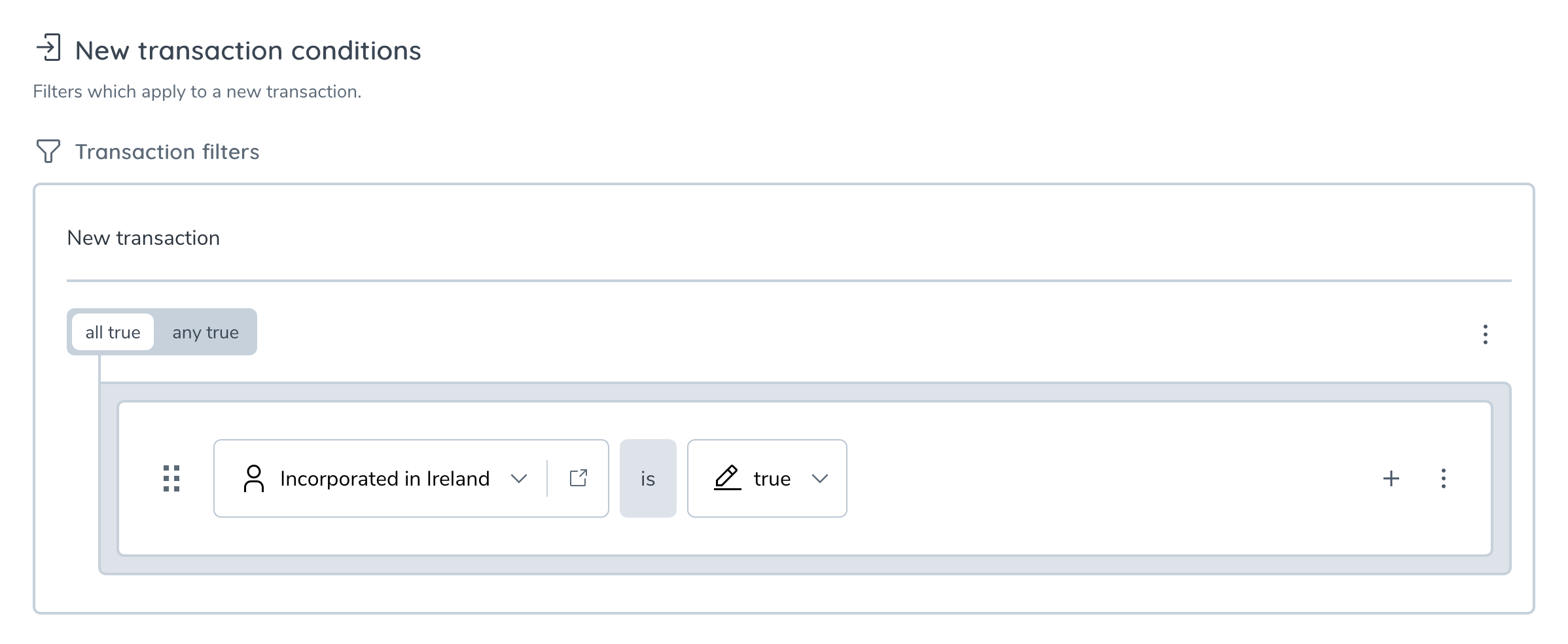
Task: Click the "Transaction filters" section label
Action: coord(167,152)
